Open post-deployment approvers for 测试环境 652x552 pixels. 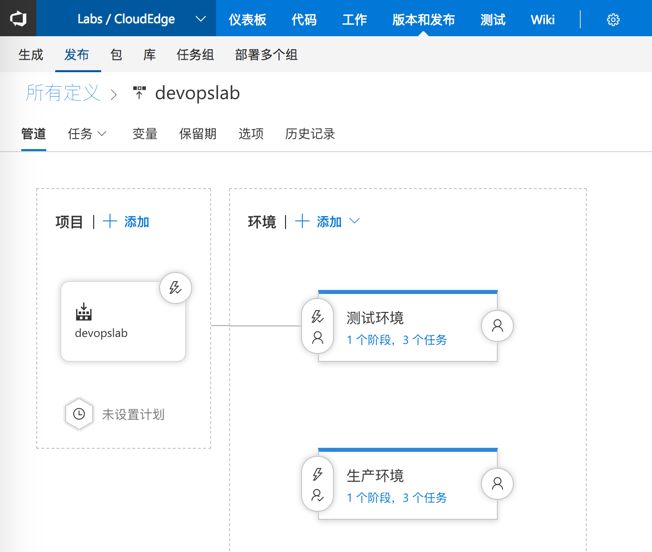tap(497, 325)
